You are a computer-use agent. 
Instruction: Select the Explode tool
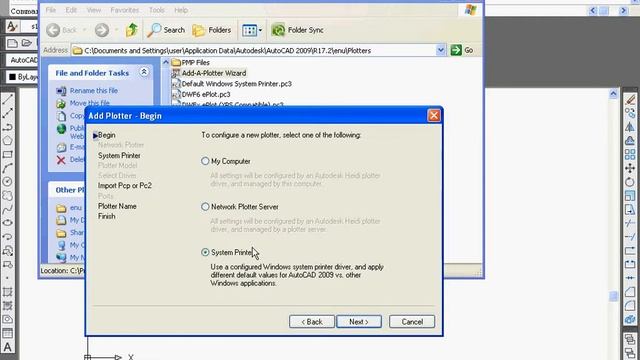point(630,319)
